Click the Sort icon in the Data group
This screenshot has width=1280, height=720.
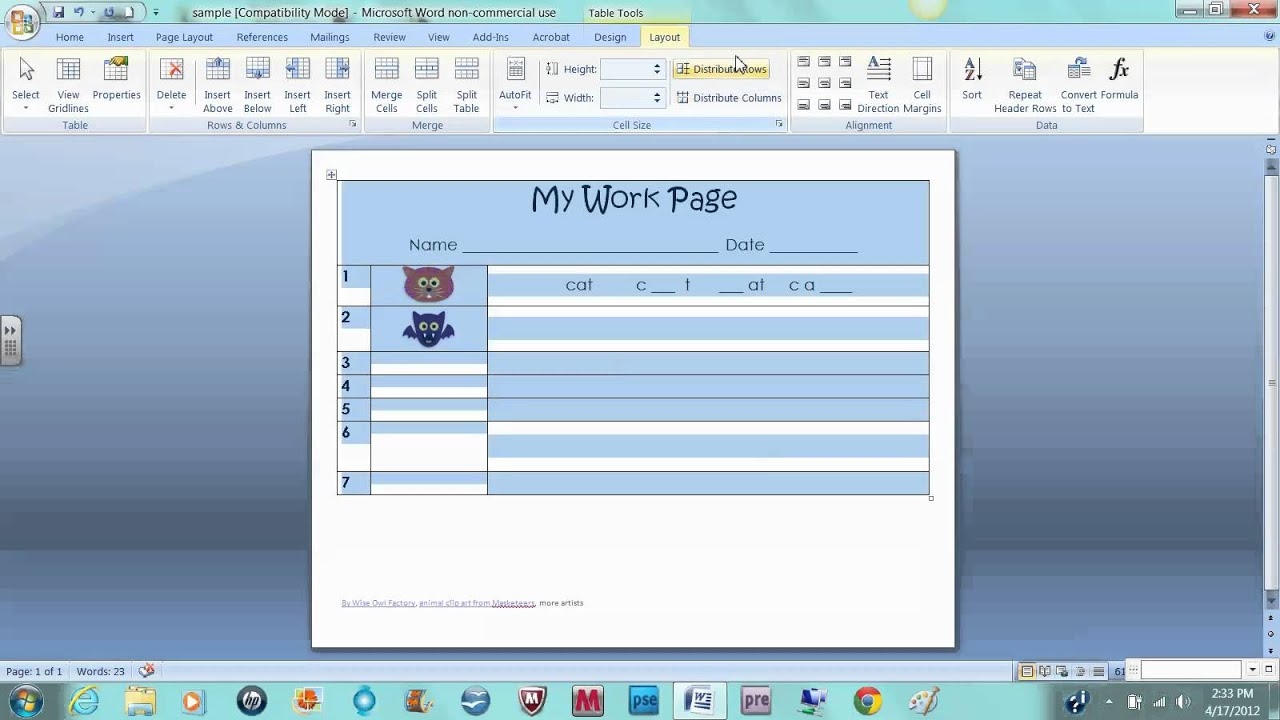coord(971,80)
